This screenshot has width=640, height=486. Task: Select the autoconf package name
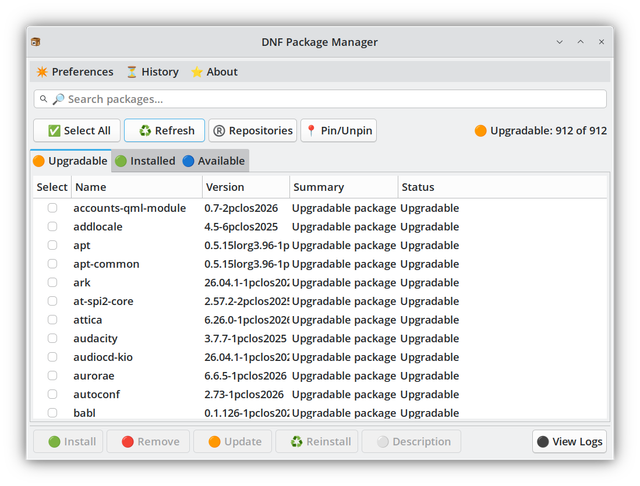tap(97, 394)
